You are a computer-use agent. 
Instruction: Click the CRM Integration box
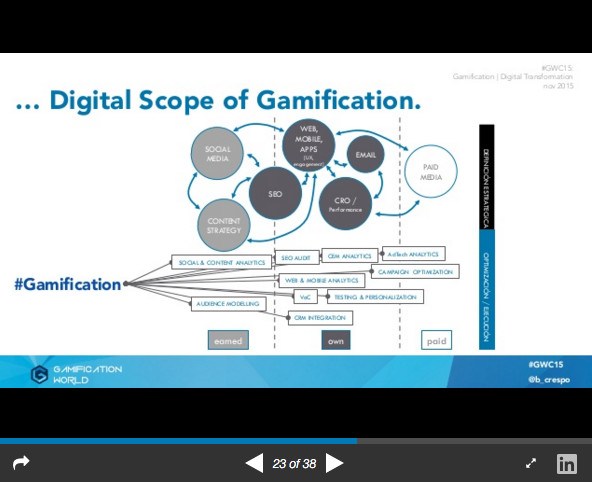click(x=320, y=318)
